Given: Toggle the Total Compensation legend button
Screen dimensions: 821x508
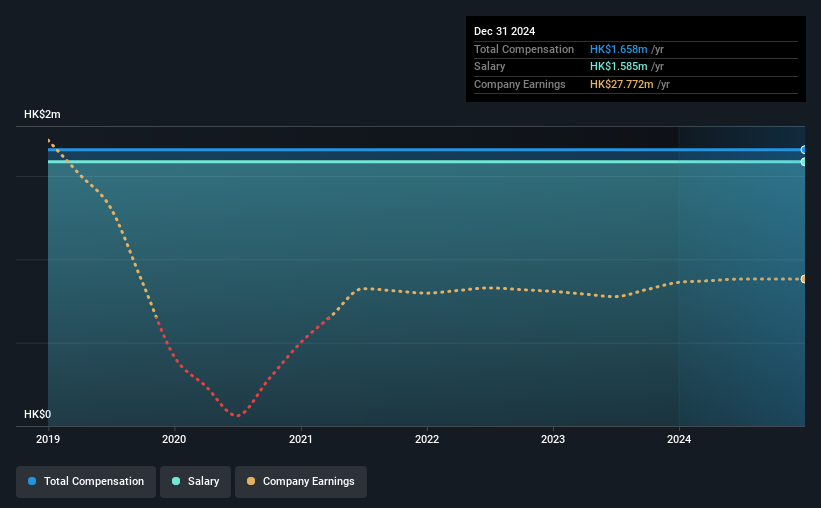Looking at the screenshot, I should click(x=86, y=482).
